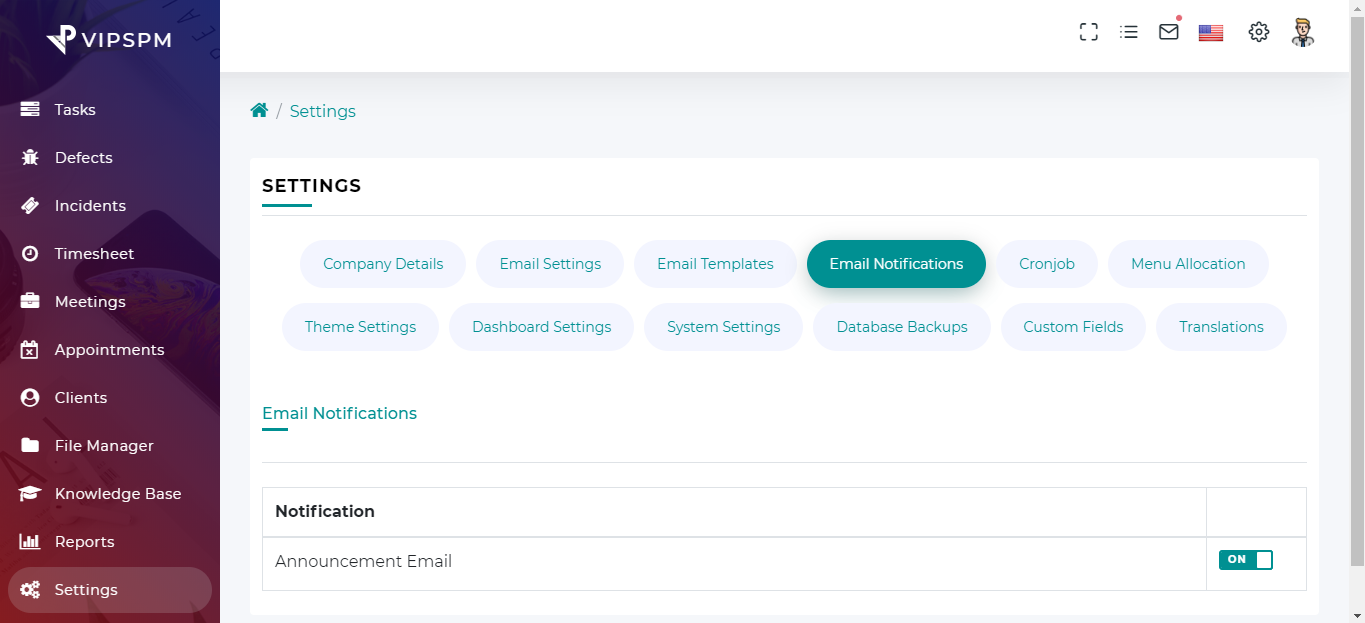Viewport: 1365px width, 623px height.
Task: Click the home icon in breadcrumb
Action: click(259, 111)
